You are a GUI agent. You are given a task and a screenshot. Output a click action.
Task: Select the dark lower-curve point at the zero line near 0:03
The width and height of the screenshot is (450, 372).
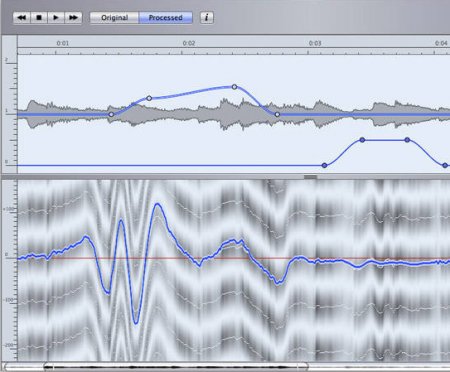[324, 165]
